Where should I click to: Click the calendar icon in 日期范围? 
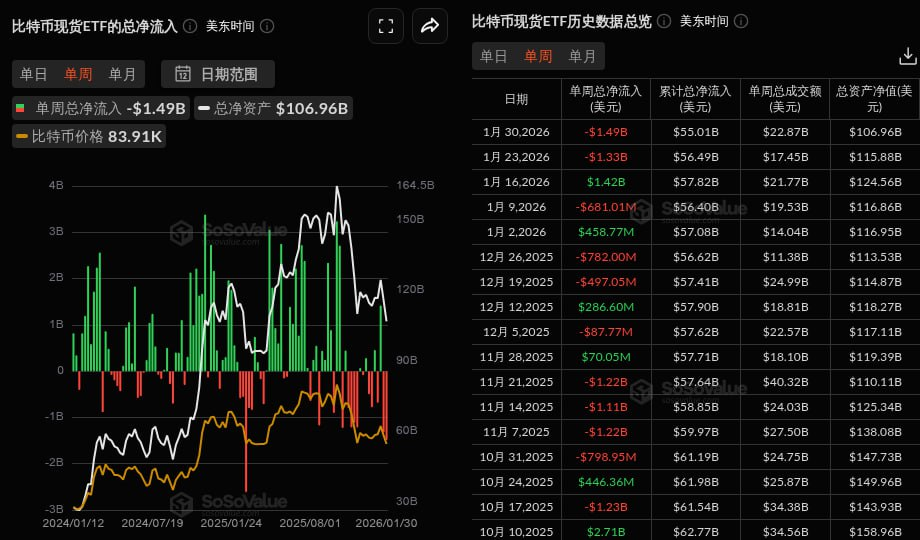[x=183, y=73]
